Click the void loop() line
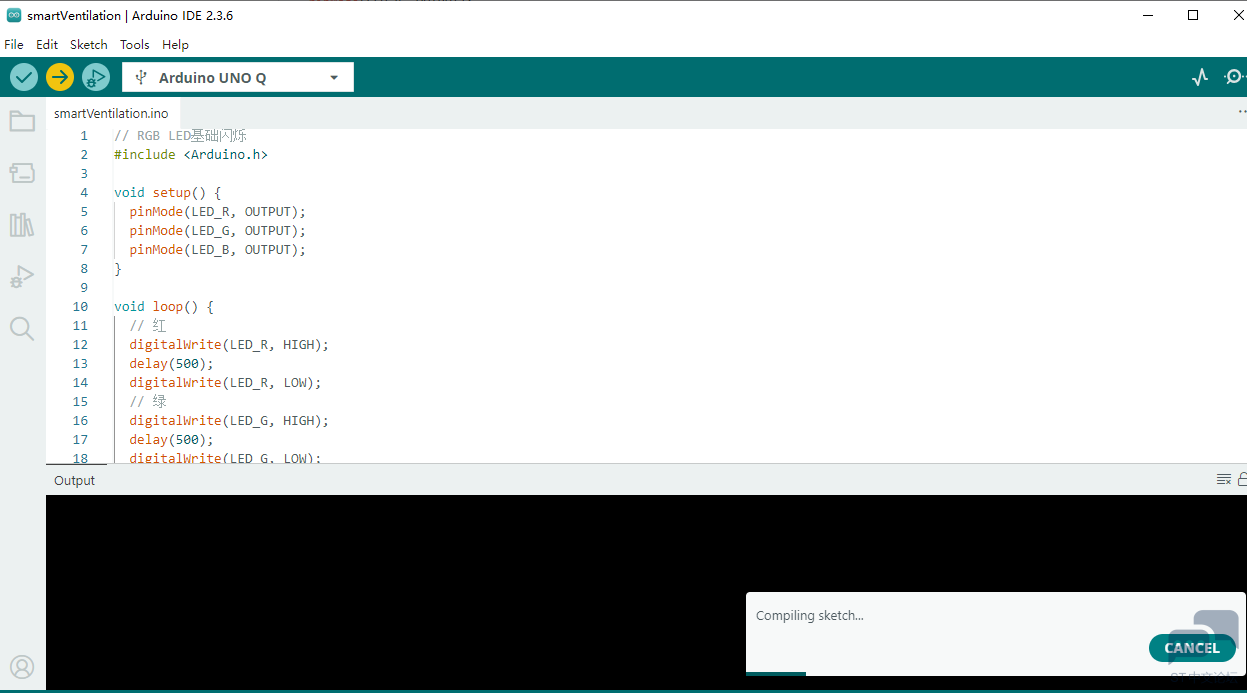Image resolution: width=1247 pixels, height=693 pixels. coord(164,307)
